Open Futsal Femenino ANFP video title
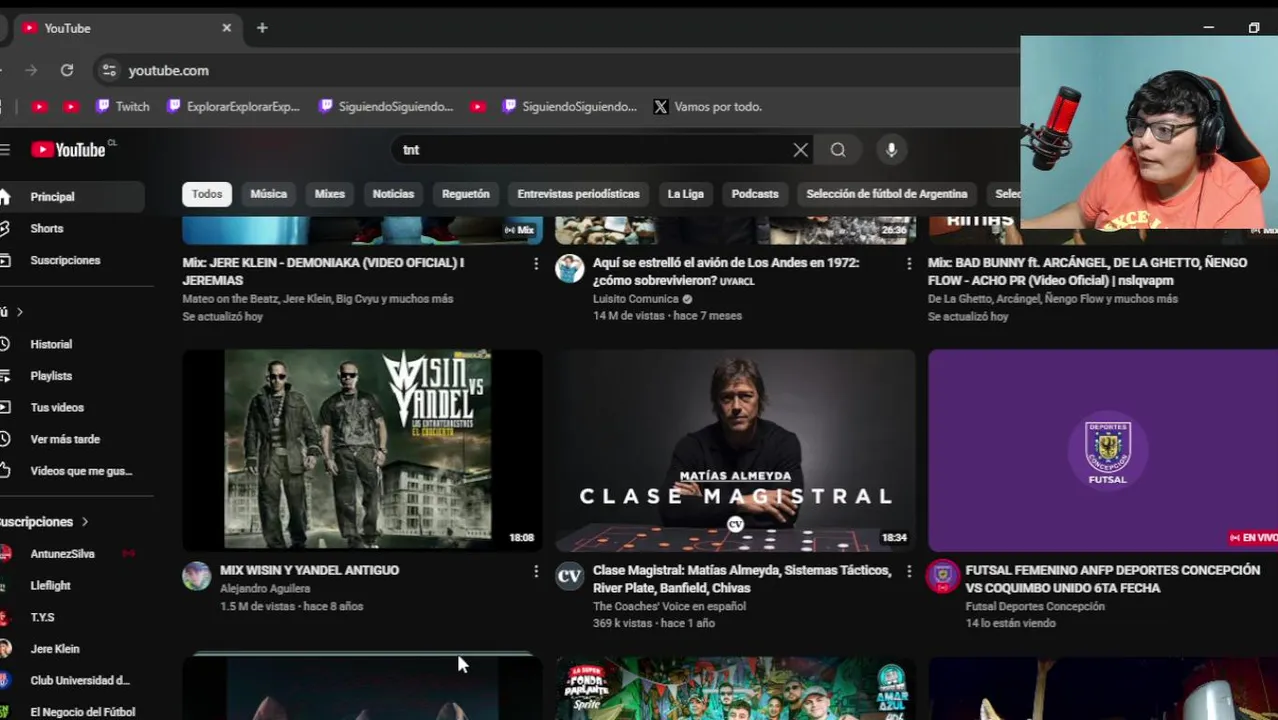Screen dimensions: 1278x720 coord(1112,579)
